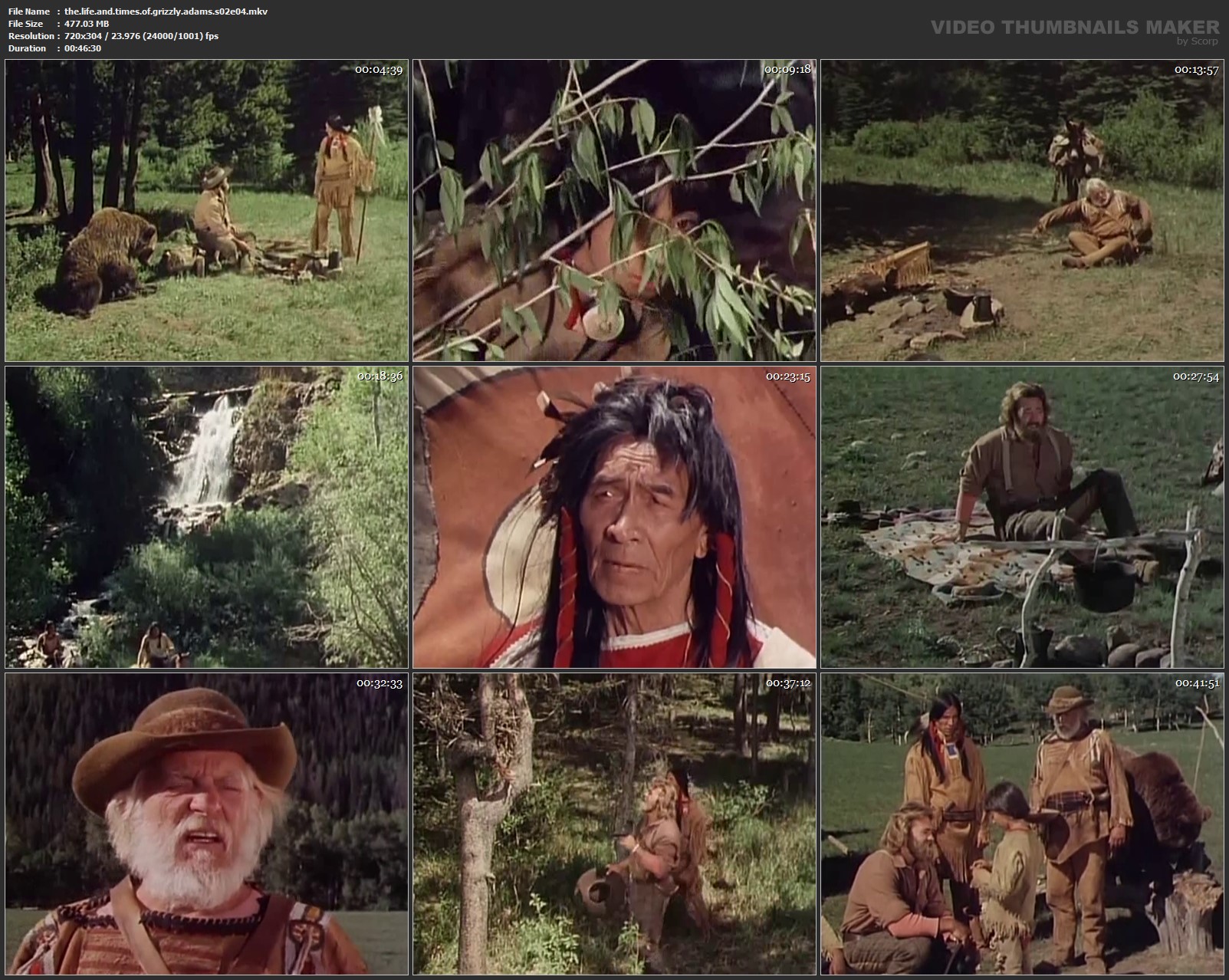Screen dimensions: 1229x980
Task: Click the file name the.life.and.times.of.grizzly.adams.s02e04.mkv
Action: pos(166,12)
